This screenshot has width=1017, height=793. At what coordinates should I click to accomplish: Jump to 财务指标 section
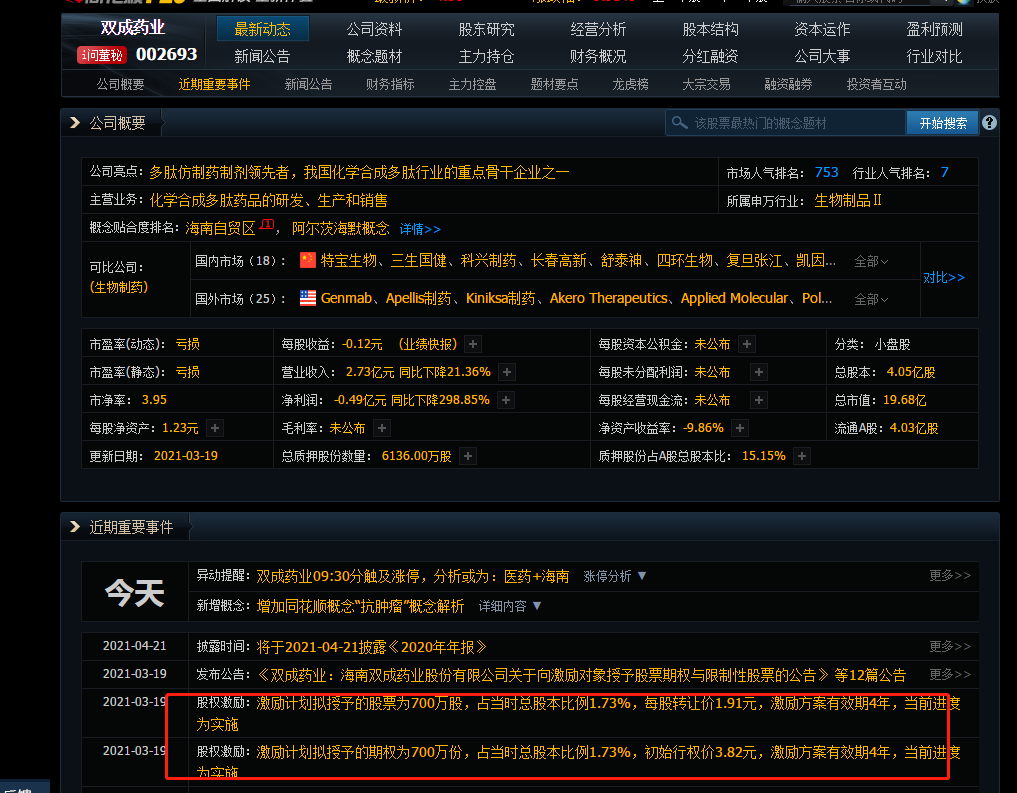pos(390,84)
